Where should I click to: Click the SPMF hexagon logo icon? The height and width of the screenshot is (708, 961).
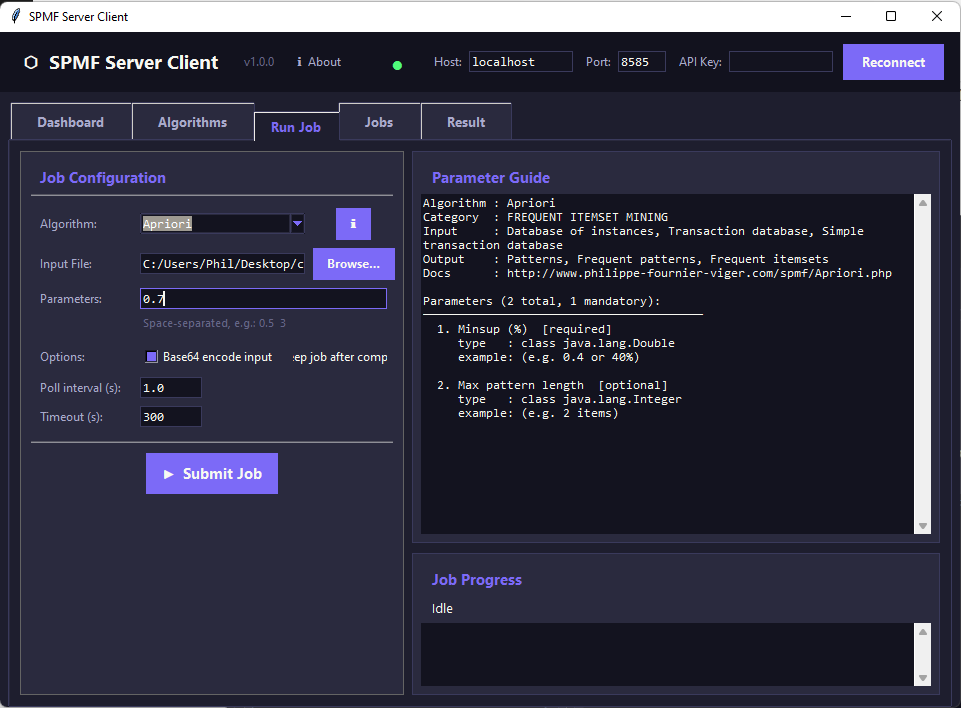pyautogui.click(x=31, y=62)
